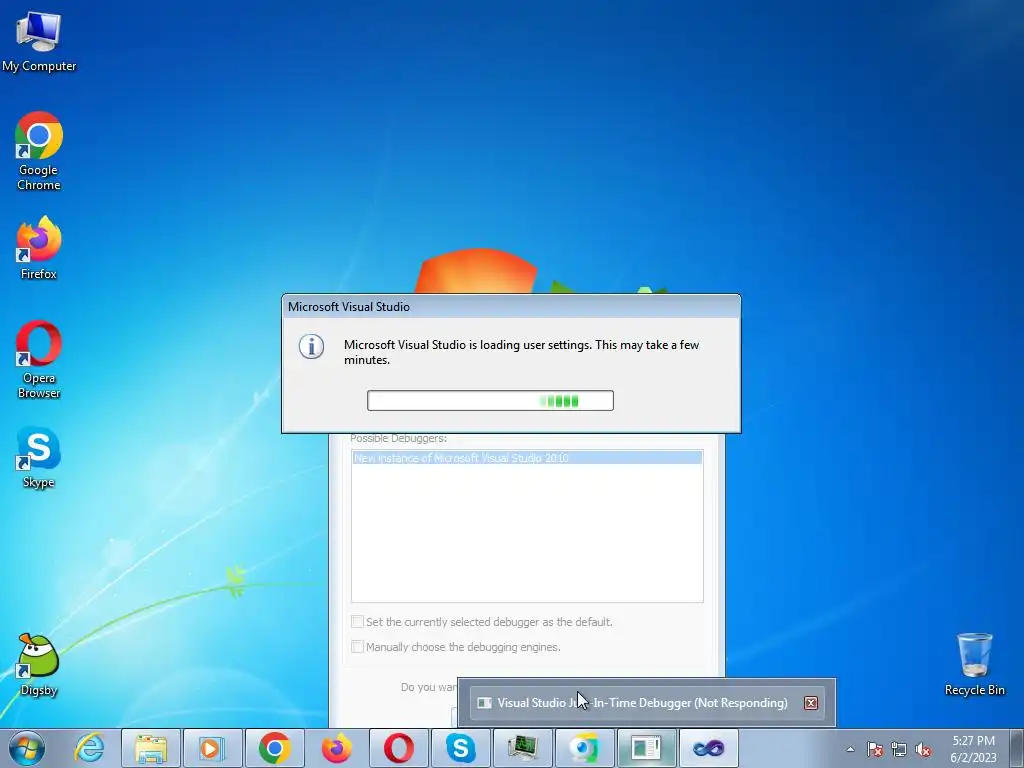Click the Microsoft Visual Studio dialog title bar
The width and height of the screenshot is (1024, 768).
[511, 306]
